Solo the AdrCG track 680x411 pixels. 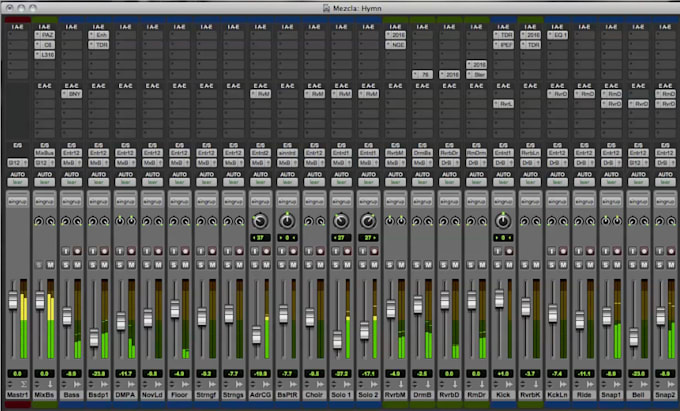click(255, 264)
